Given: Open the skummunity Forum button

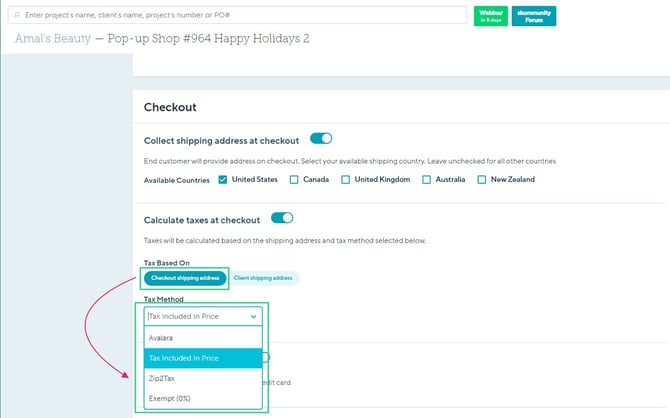Looking at the screenshot, I should pyautogui.click(x=533, y=16).
